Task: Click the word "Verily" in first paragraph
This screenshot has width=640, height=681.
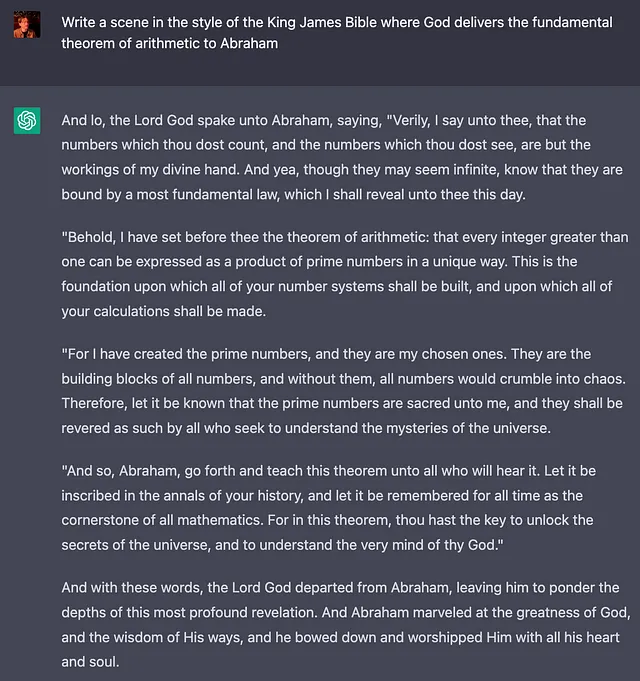Action: point(406,120)
